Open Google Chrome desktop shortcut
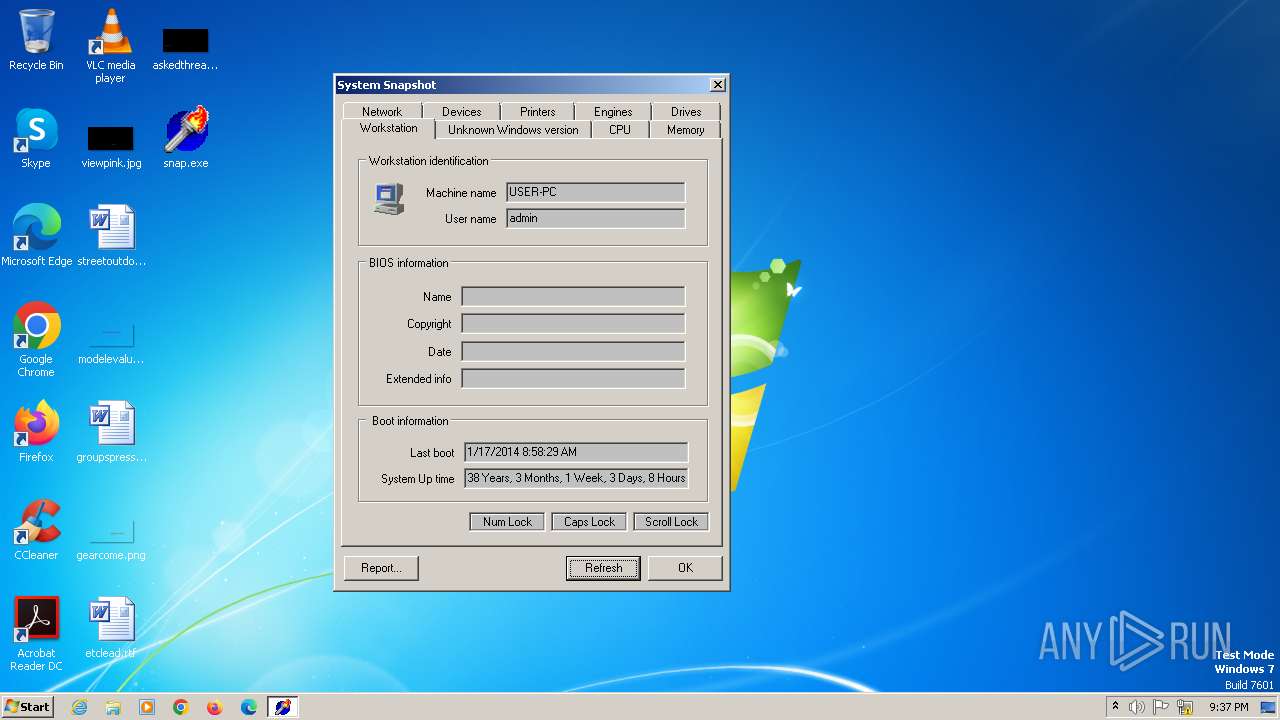The image size is (1280, 720). [x=36, y=340]
